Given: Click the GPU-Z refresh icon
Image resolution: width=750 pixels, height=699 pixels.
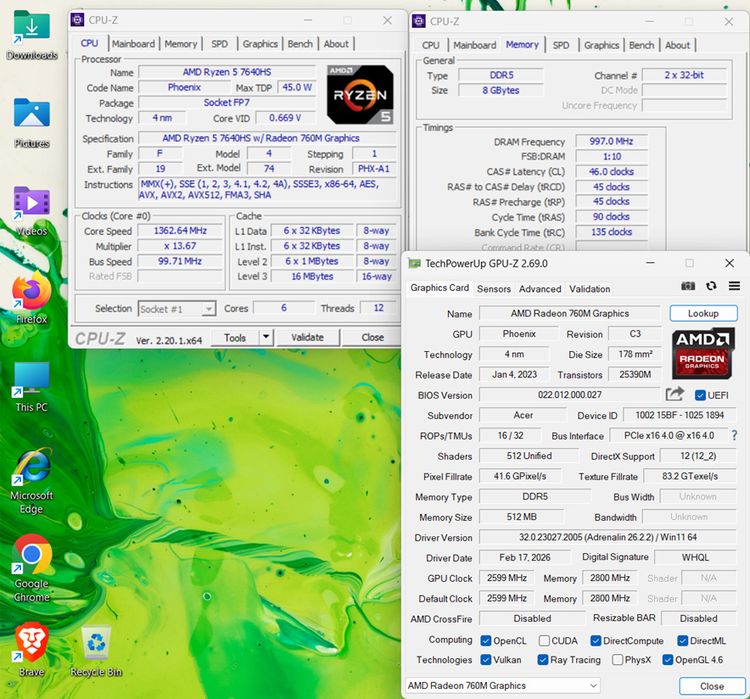Looking at the screenshot, I should point(711,286).
